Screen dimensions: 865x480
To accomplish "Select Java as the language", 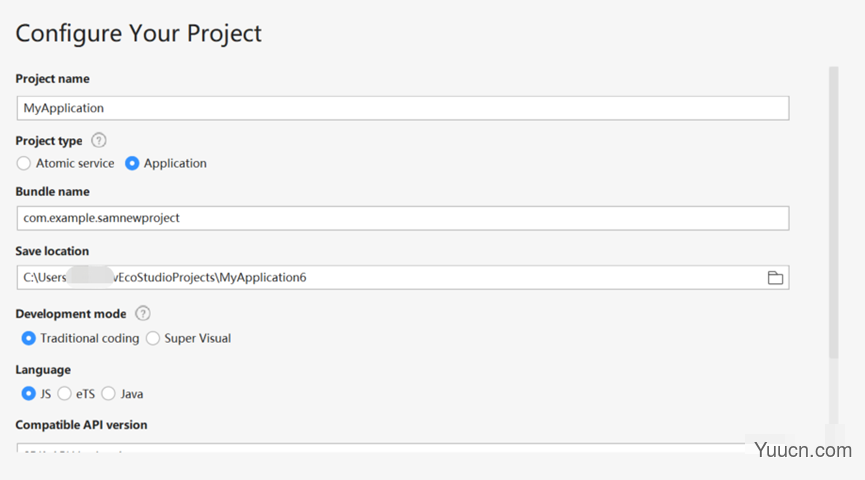I will 109,394.
